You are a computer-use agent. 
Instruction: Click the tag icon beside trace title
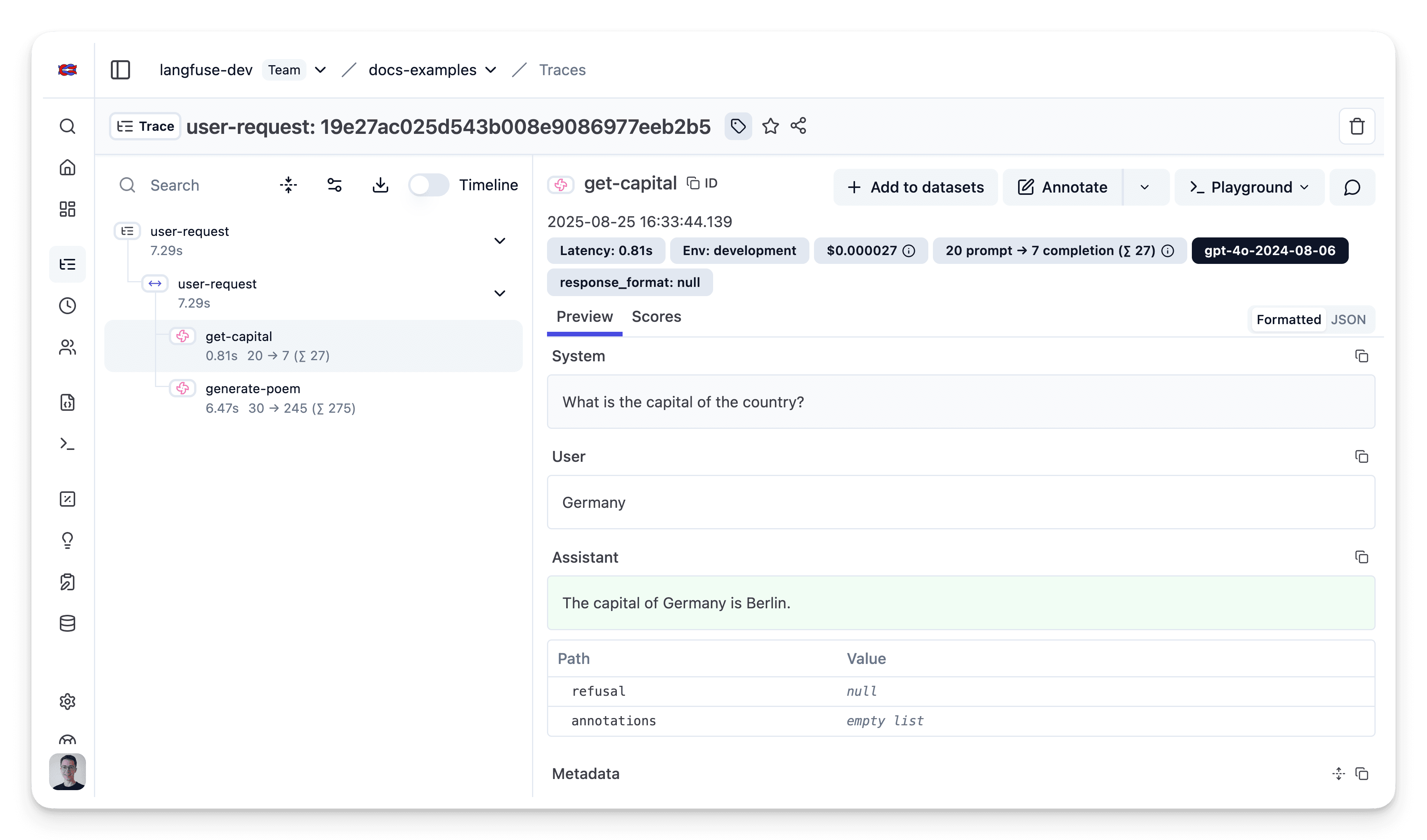pyautogui.click(x=738, y=126)
